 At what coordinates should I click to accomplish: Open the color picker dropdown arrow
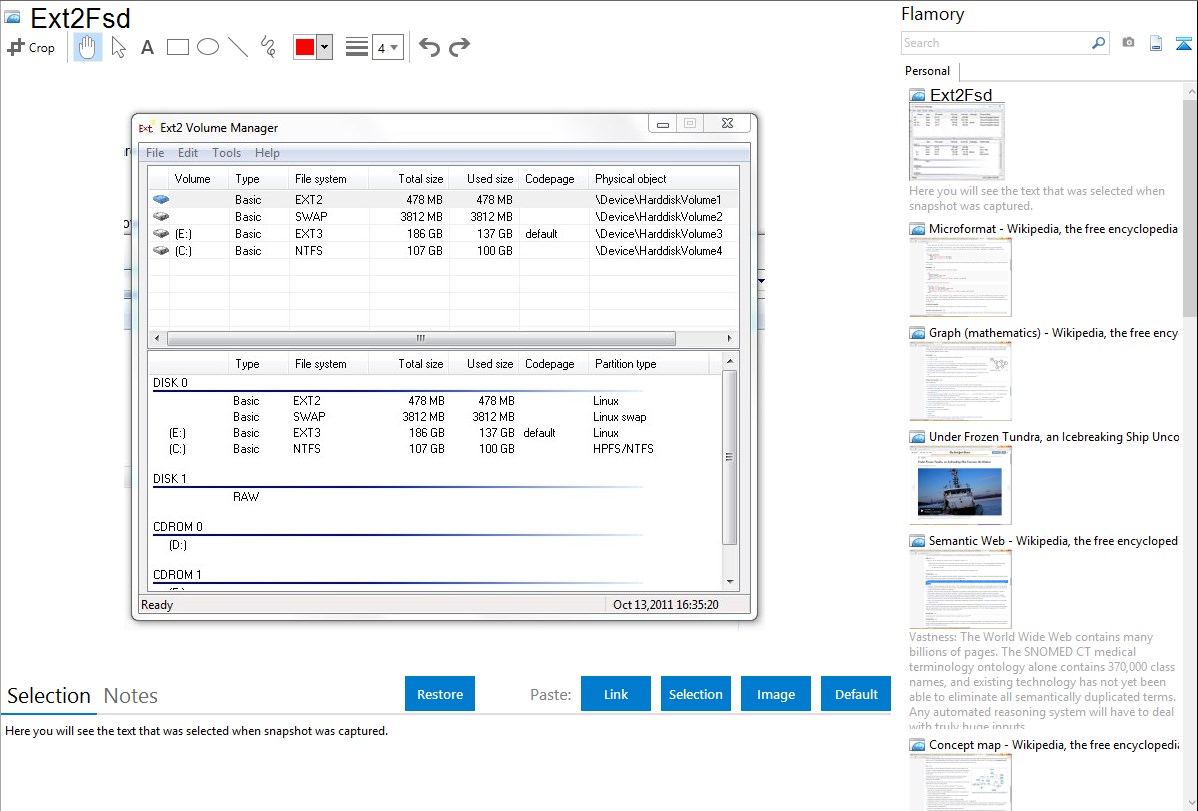pos(324,47)
